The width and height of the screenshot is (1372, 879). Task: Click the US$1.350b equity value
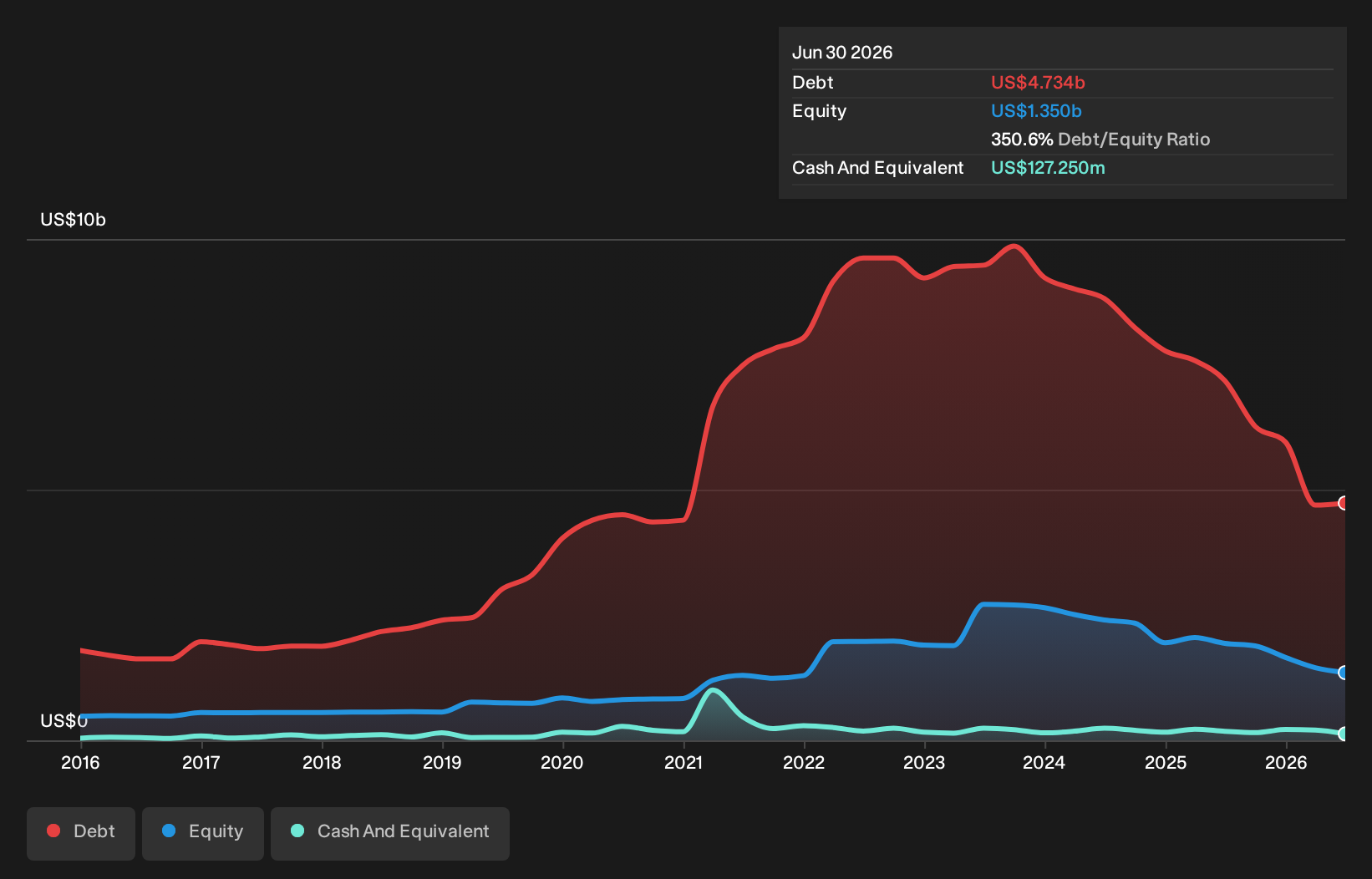(1036, 111)
